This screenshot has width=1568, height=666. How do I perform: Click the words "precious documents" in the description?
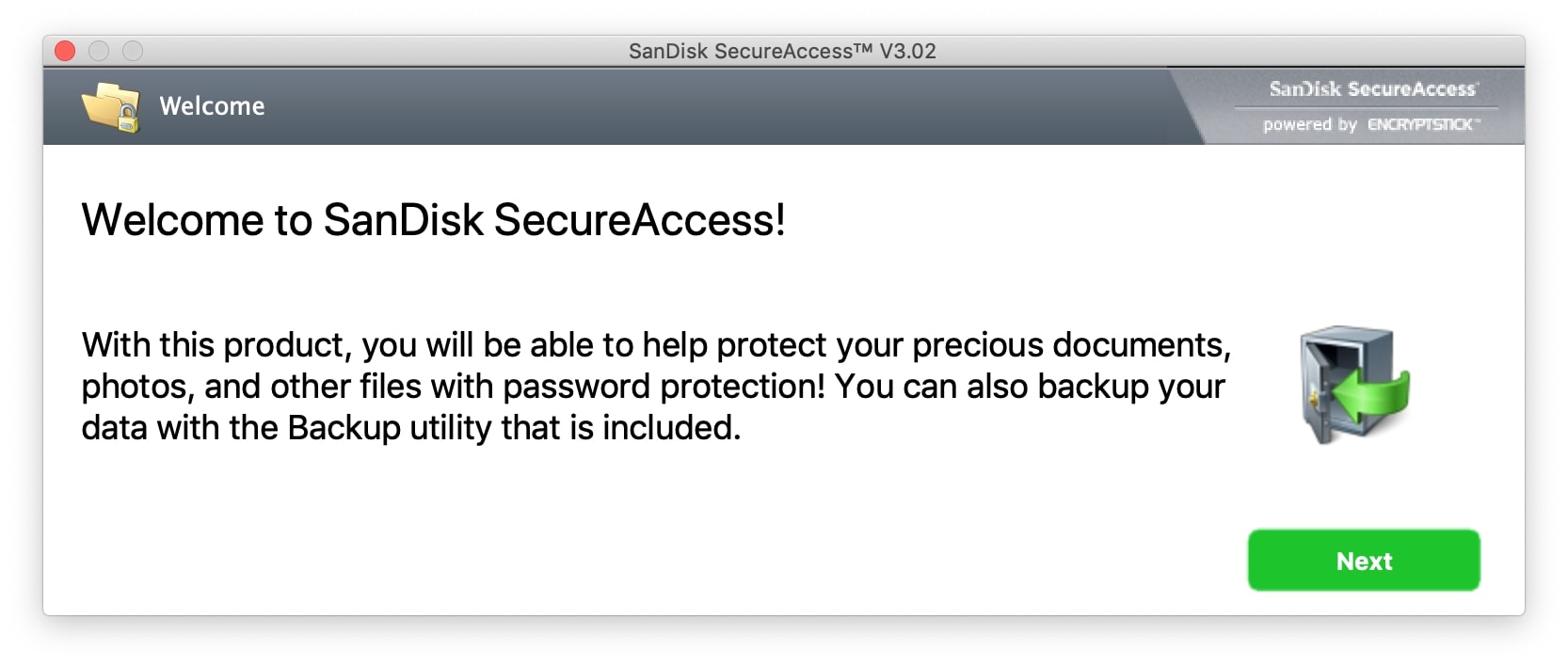(1070, 345)
